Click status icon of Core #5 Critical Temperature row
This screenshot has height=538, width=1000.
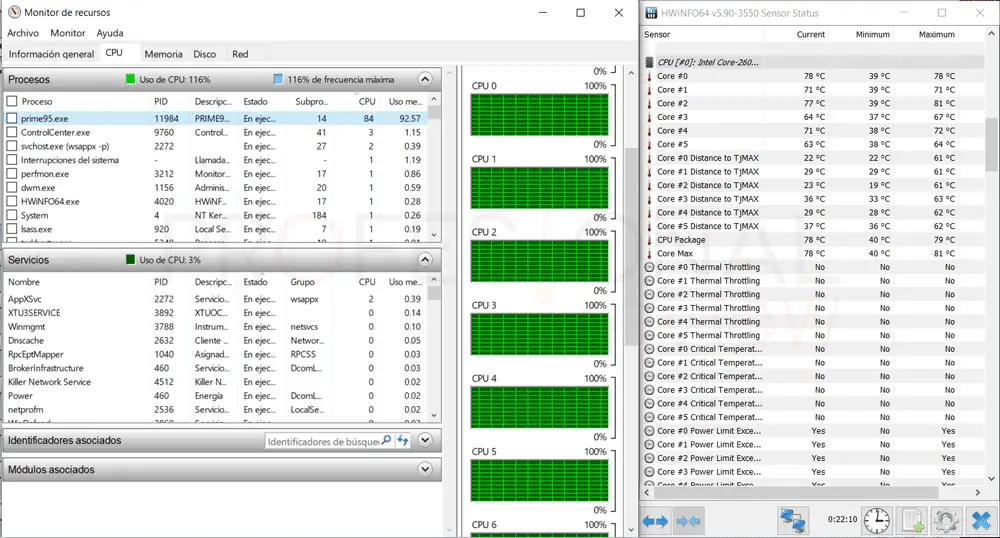pyautogui.click(x=649, y=417)
